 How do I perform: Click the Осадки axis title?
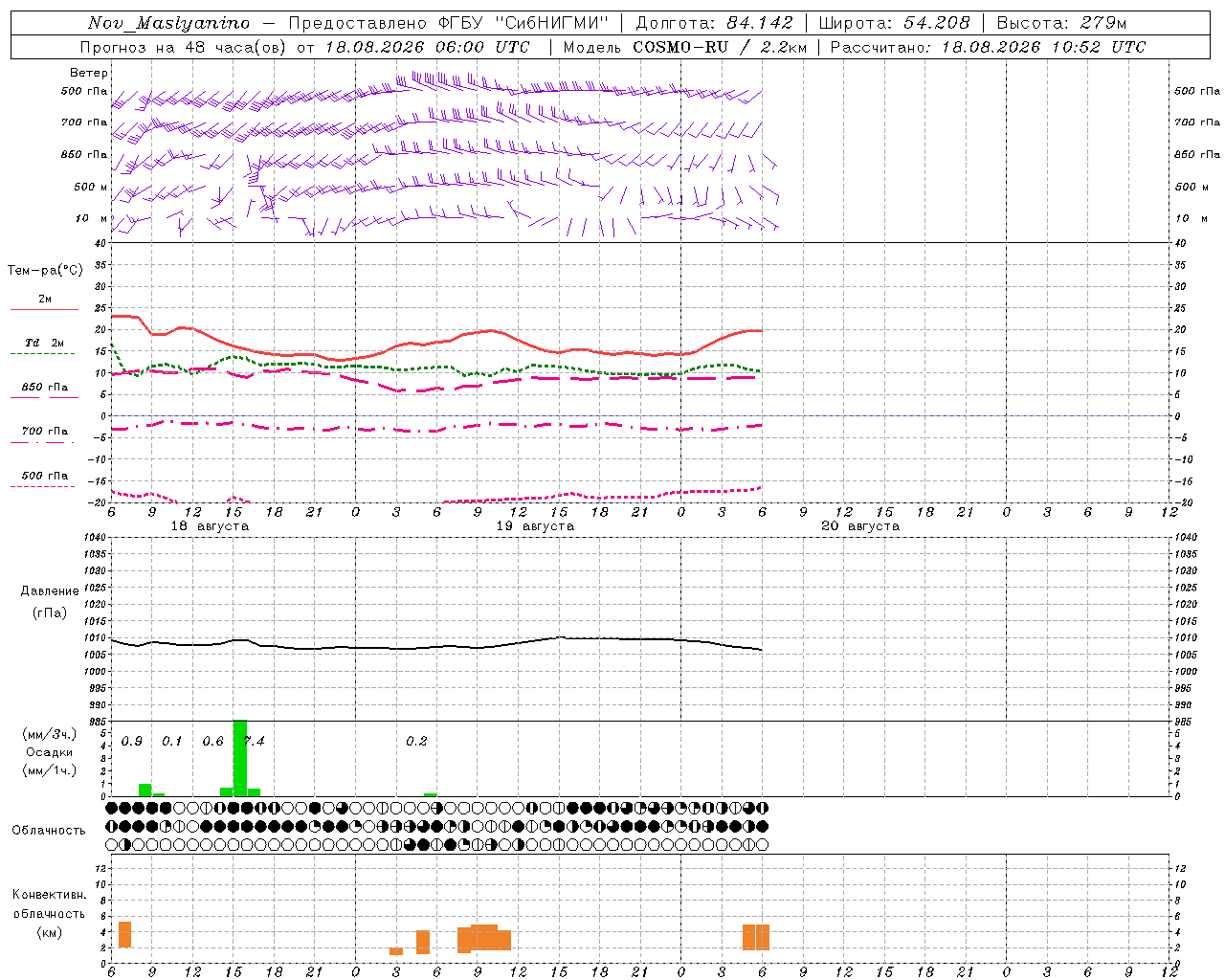coord(50,752)
